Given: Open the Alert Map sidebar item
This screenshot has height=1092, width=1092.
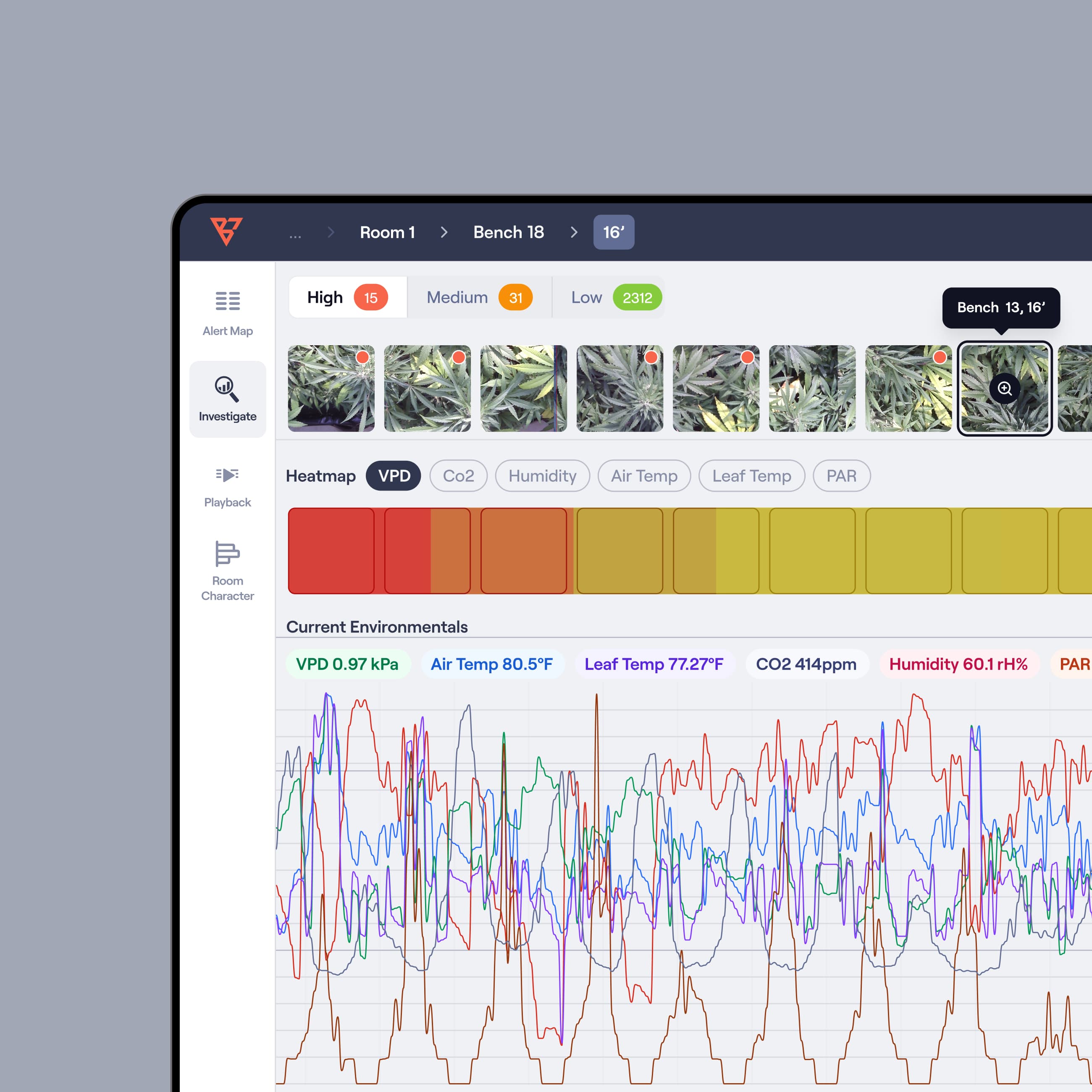Looking at the screenshot, I should point(228,314).
